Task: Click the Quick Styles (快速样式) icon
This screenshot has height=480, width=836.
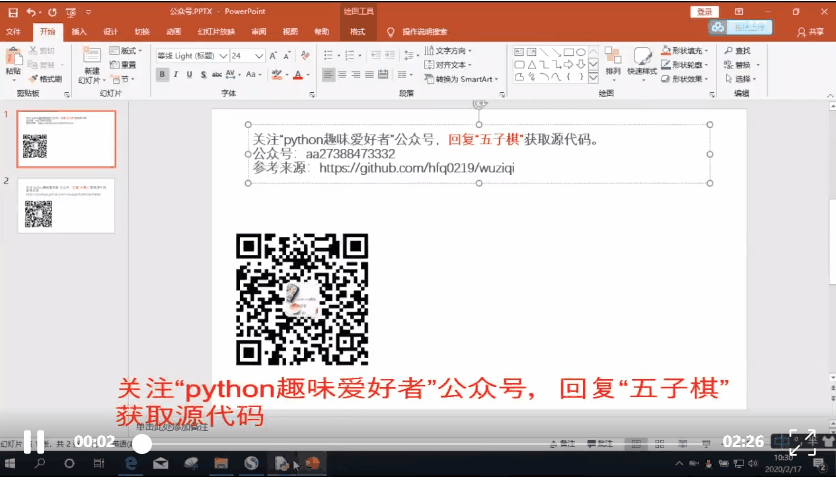Action: (x=642, y=55)
